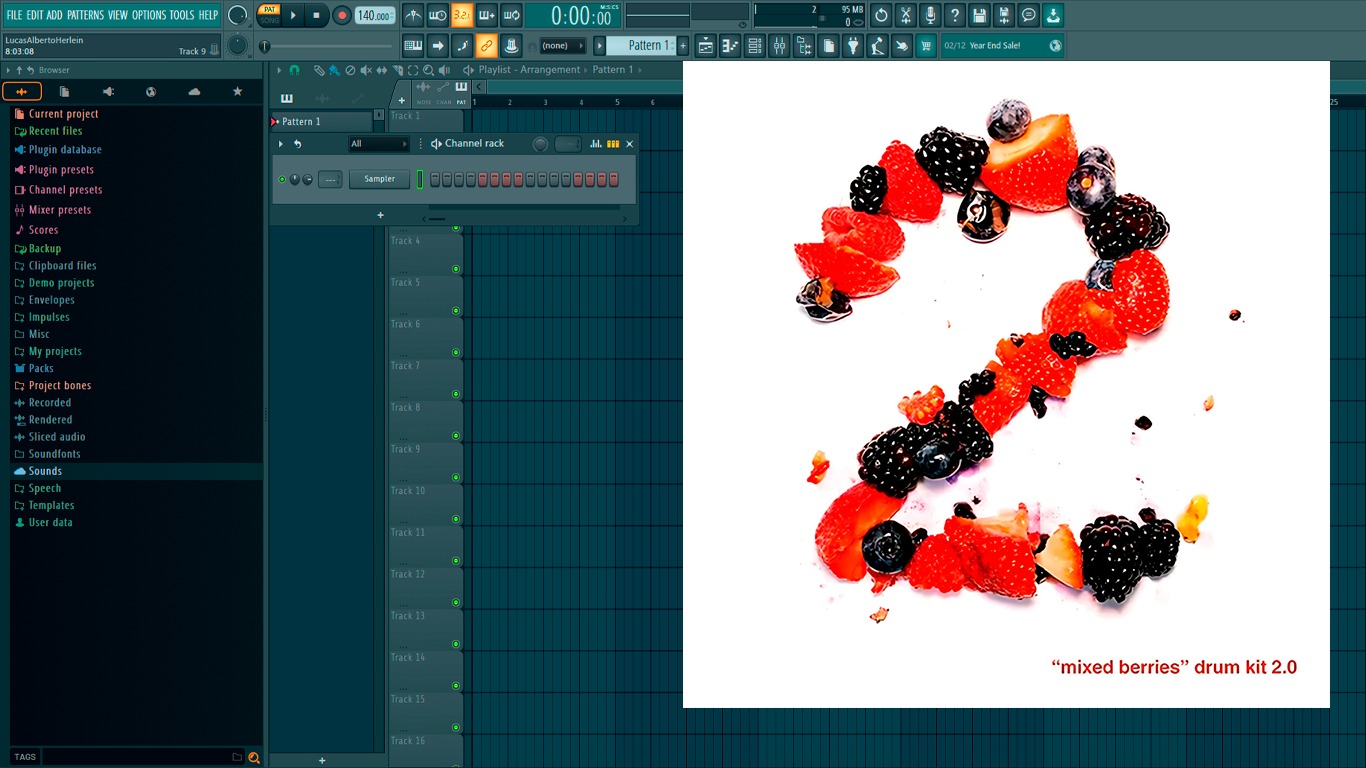Open the plugin picker plug icon
The image size is (1366, 768).
pyautogui.click(x=853, y=46)
